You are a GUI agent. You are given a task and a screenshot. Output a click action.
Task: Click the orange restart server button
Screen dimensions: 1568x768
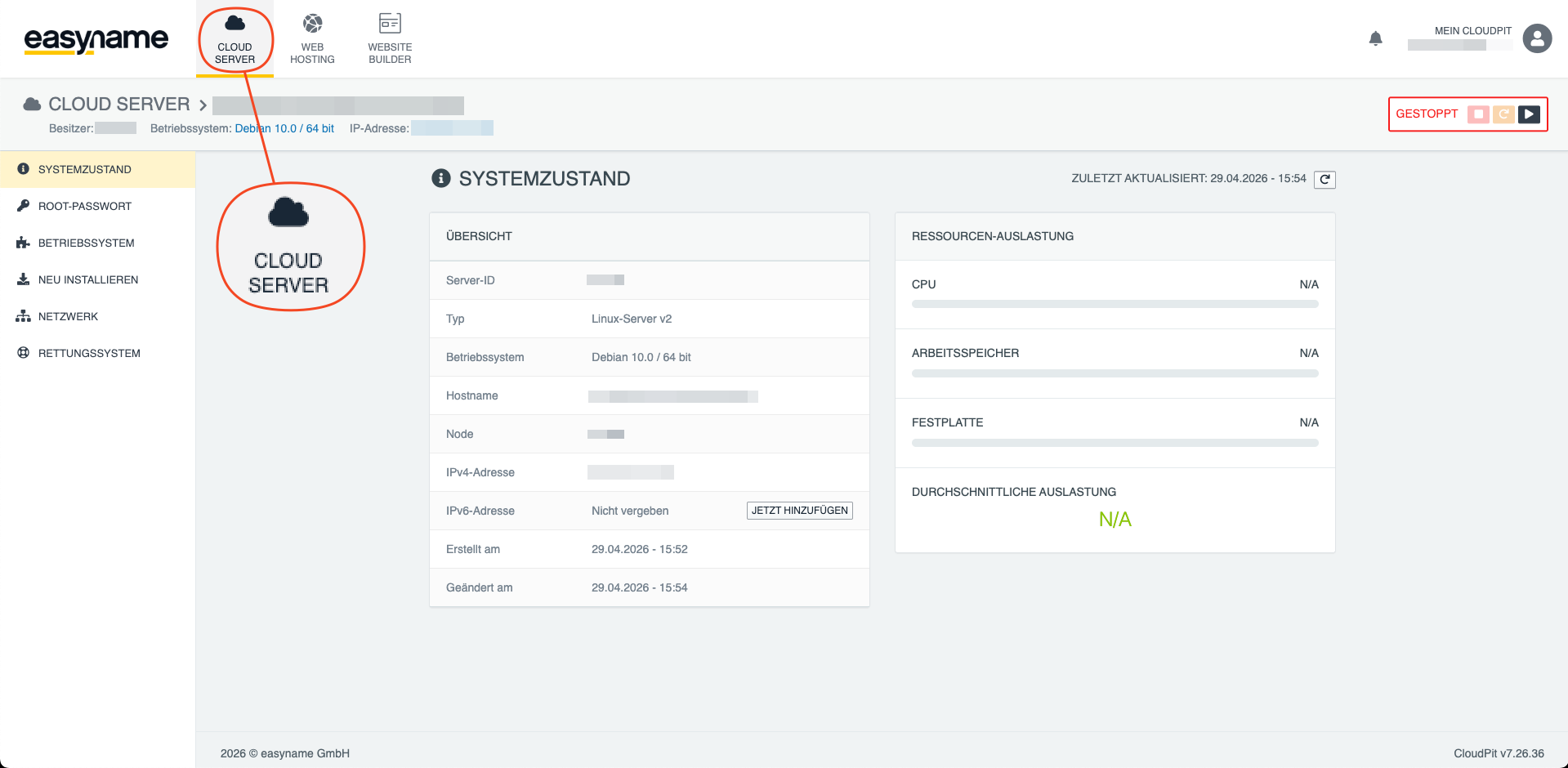point(1503,114)
